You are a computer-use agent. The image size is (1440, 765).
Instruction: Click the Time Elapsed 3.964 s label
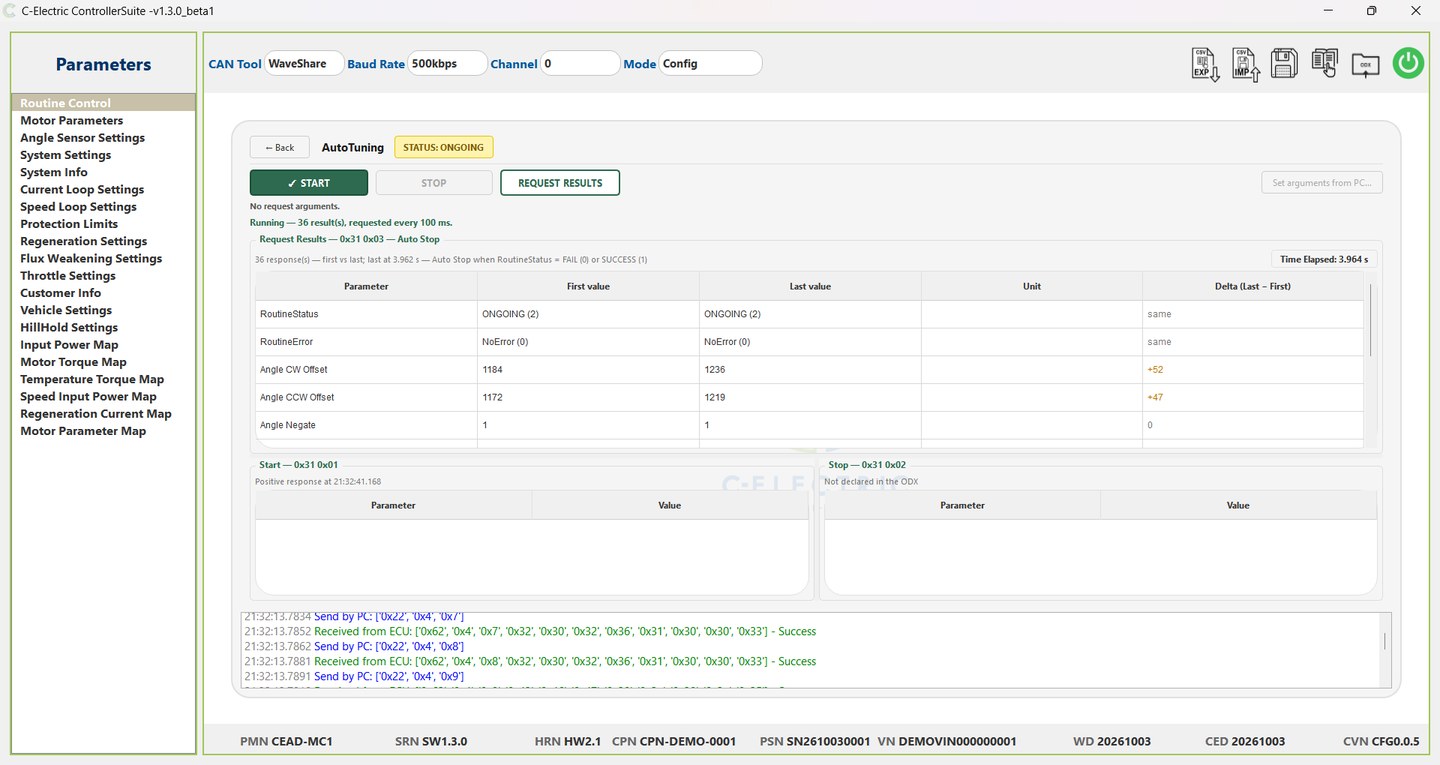point(1324,259)
